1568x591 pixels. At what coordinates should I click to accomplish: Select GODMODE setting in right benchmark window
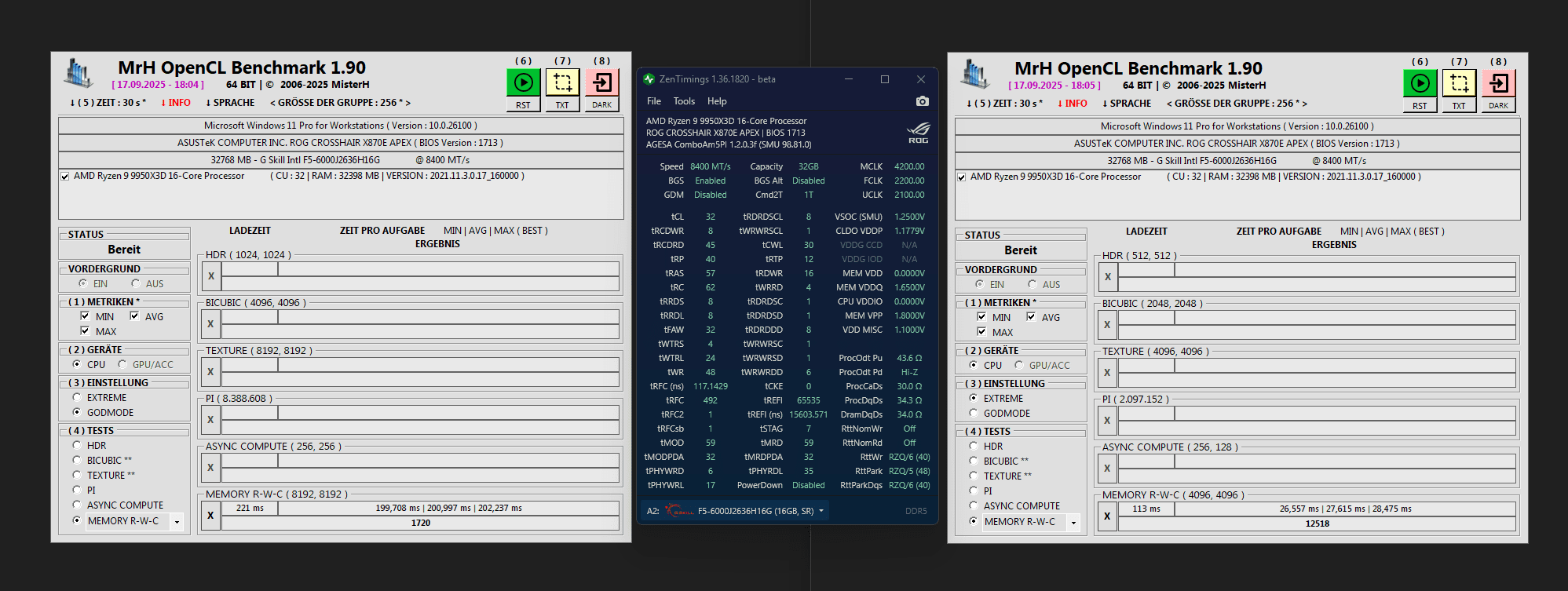pos(974,414)
